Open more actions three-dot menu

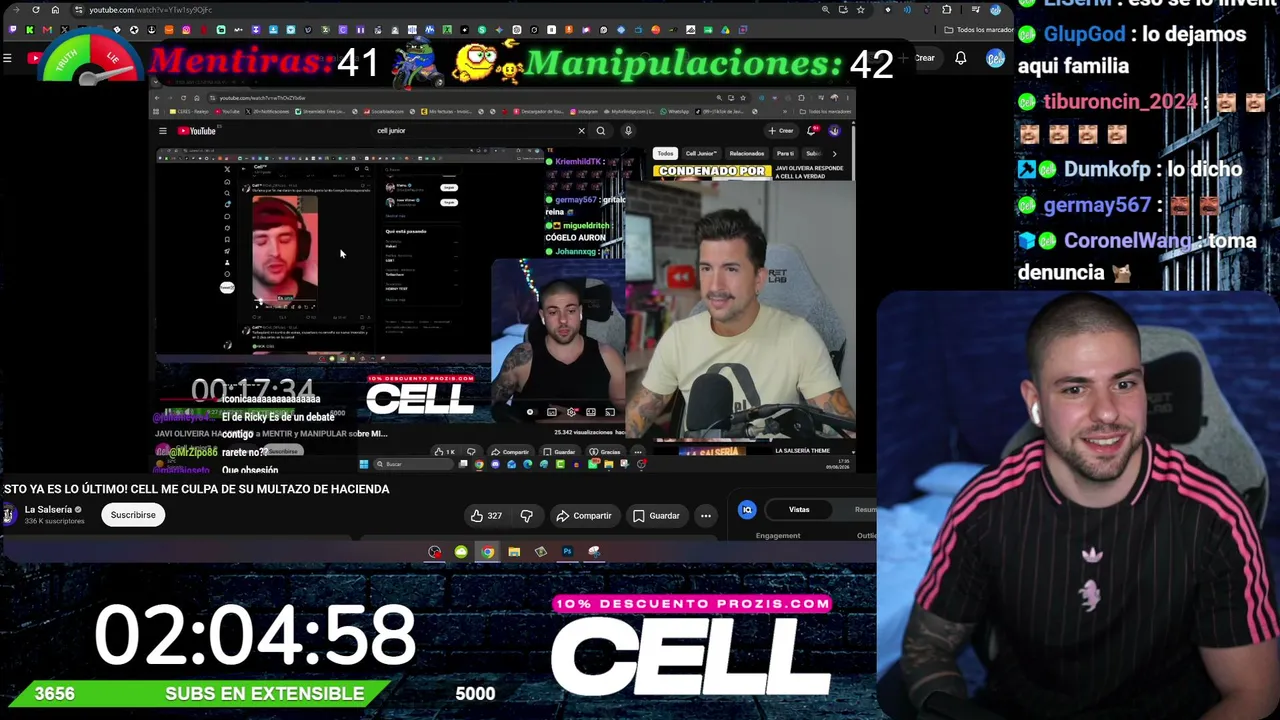point(706,516)
